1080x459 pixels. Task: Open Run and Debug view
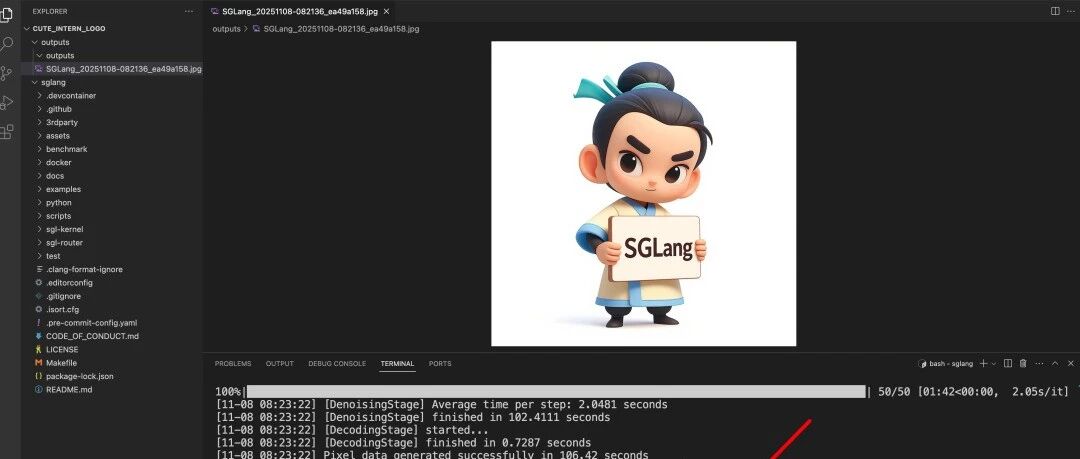[x=6, y=103]
